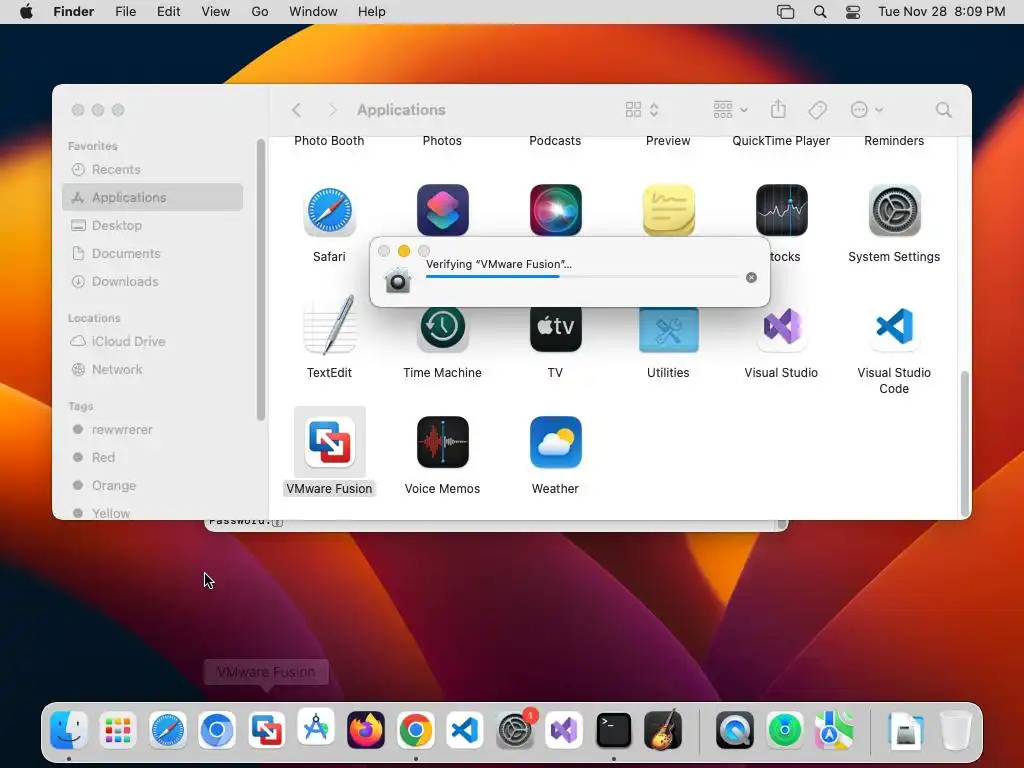Select the Orange tag in sidebar

tap(153, 486)
